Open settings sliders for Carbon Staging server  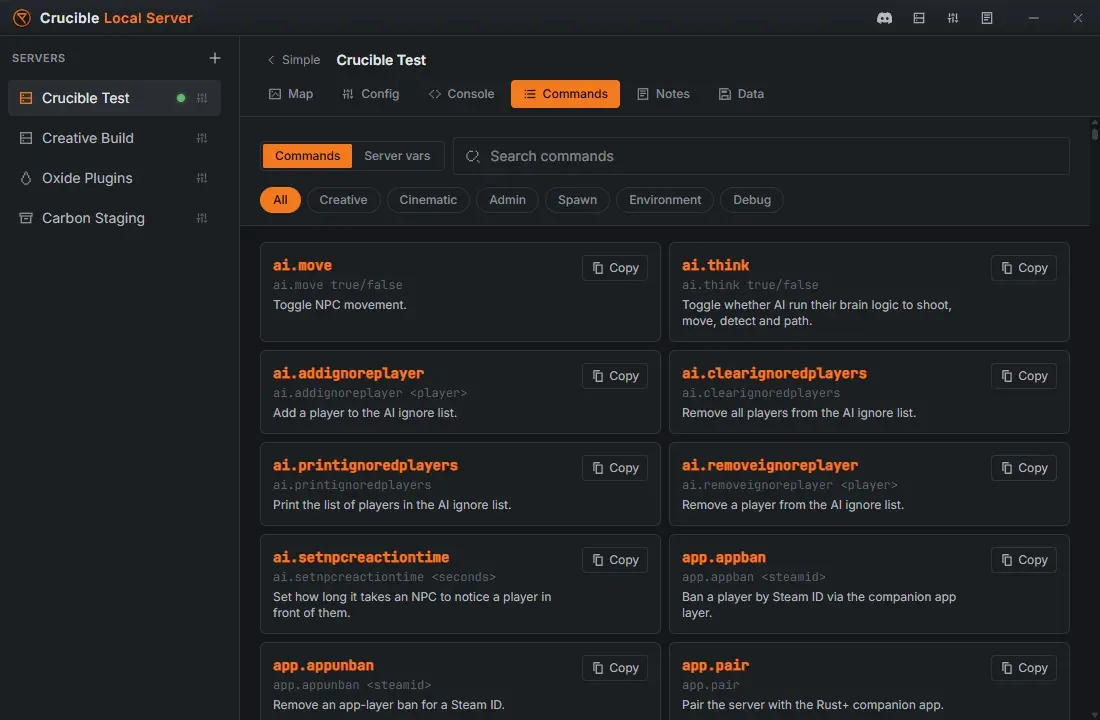coord(202,218)
